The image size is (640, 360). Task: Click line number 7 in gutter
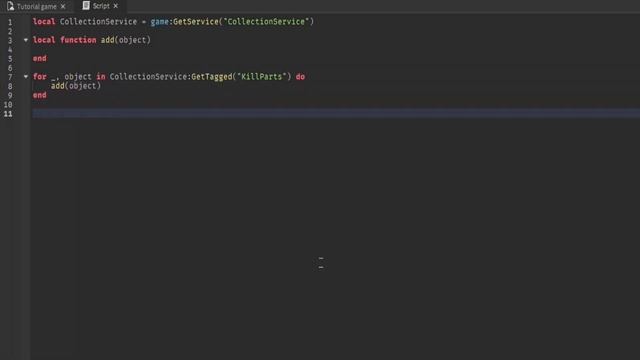[10, 77]
